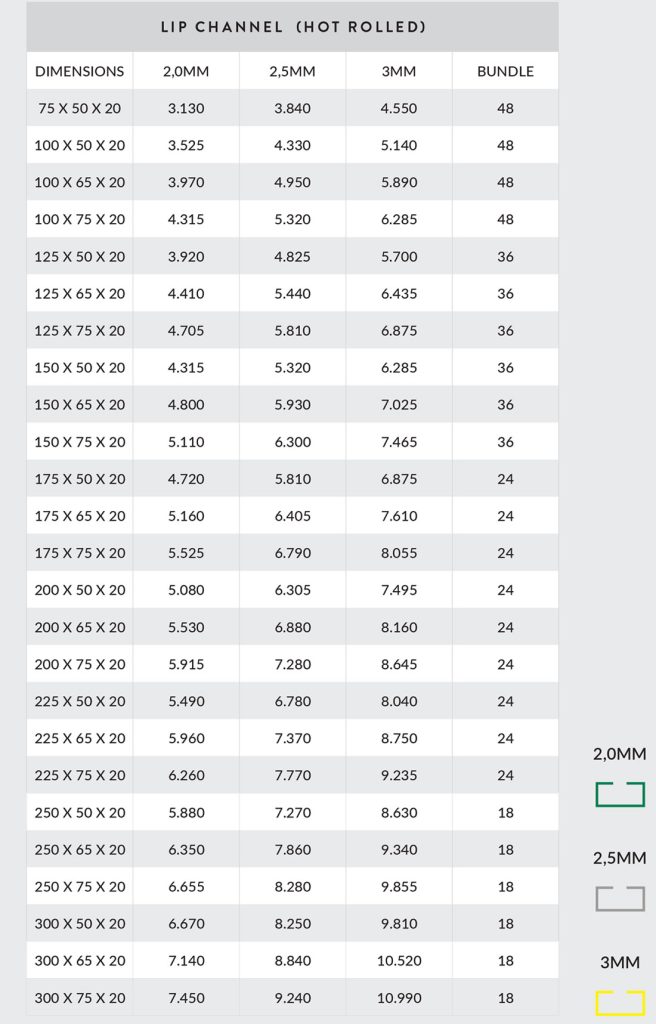656x1024 pixels.
Task: Click the green 2,0MM channel profile icon
Action: click(620, 795)
